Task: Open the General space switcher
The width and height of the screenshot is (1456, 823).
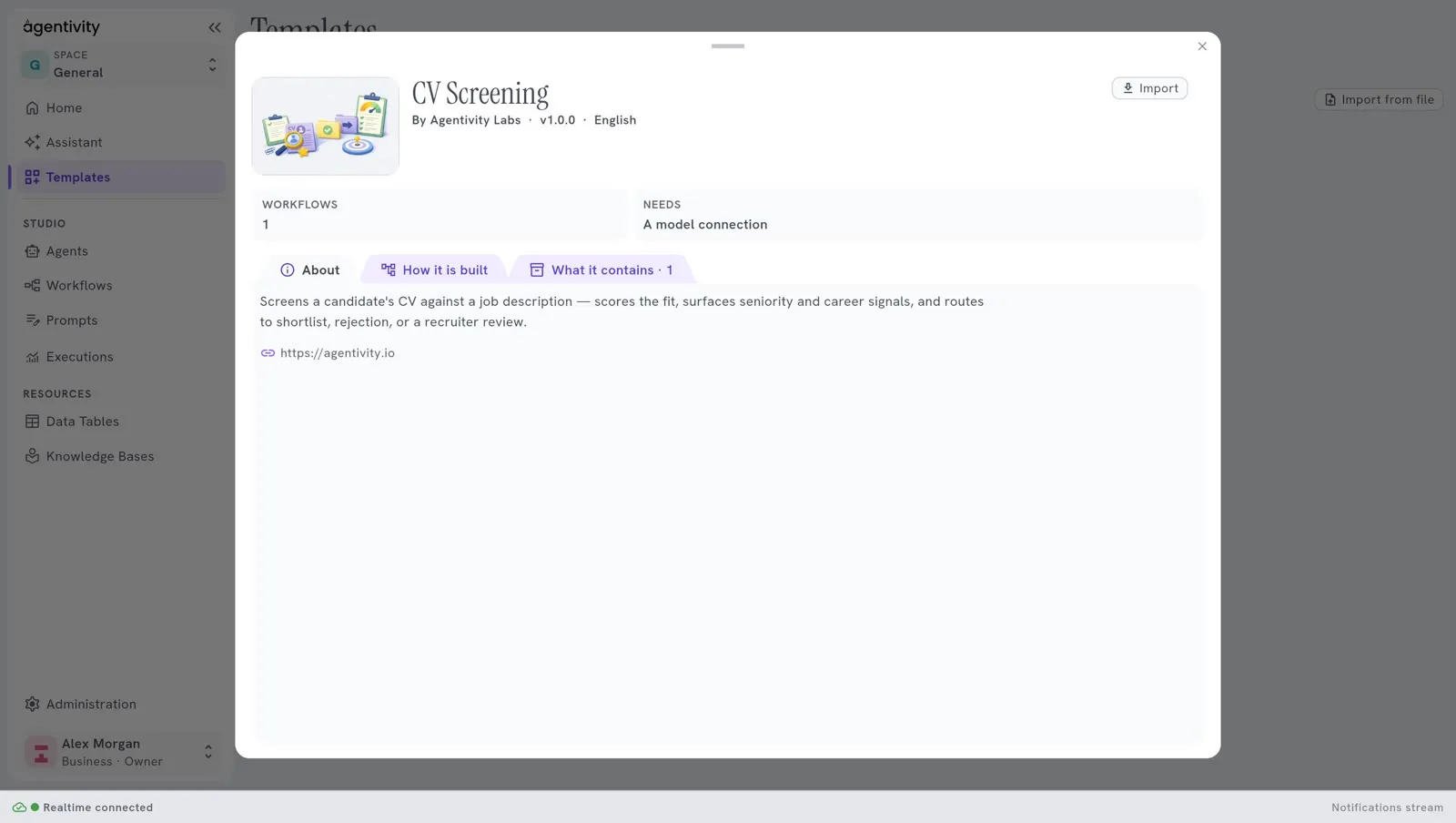Action: 122,65
